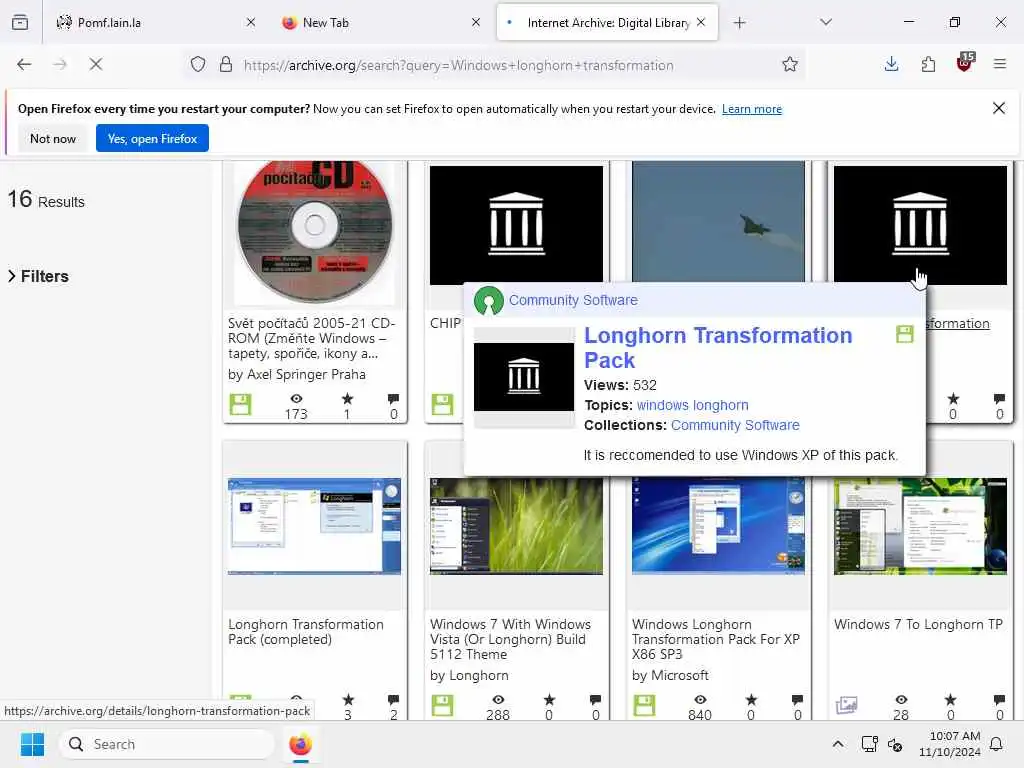Click floppy icon on by Microsoft card

point(644,705)
